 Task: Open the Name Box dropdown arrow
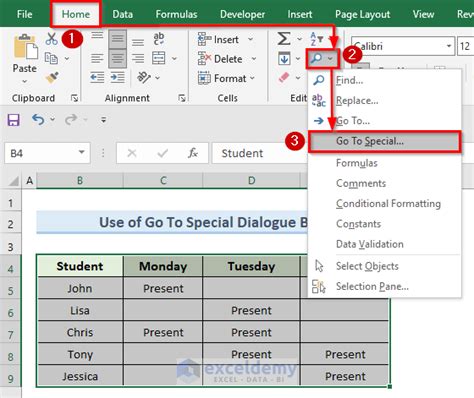pos(81,152)
